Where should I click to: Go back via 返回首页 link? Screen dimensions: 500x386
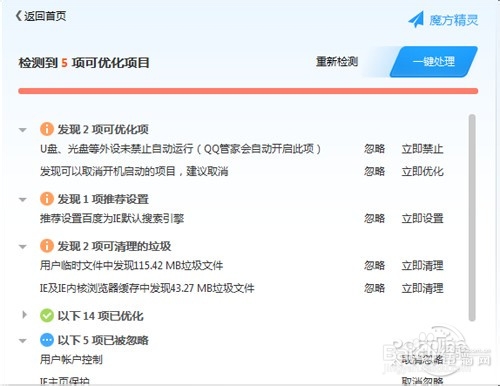click(41, 16)
